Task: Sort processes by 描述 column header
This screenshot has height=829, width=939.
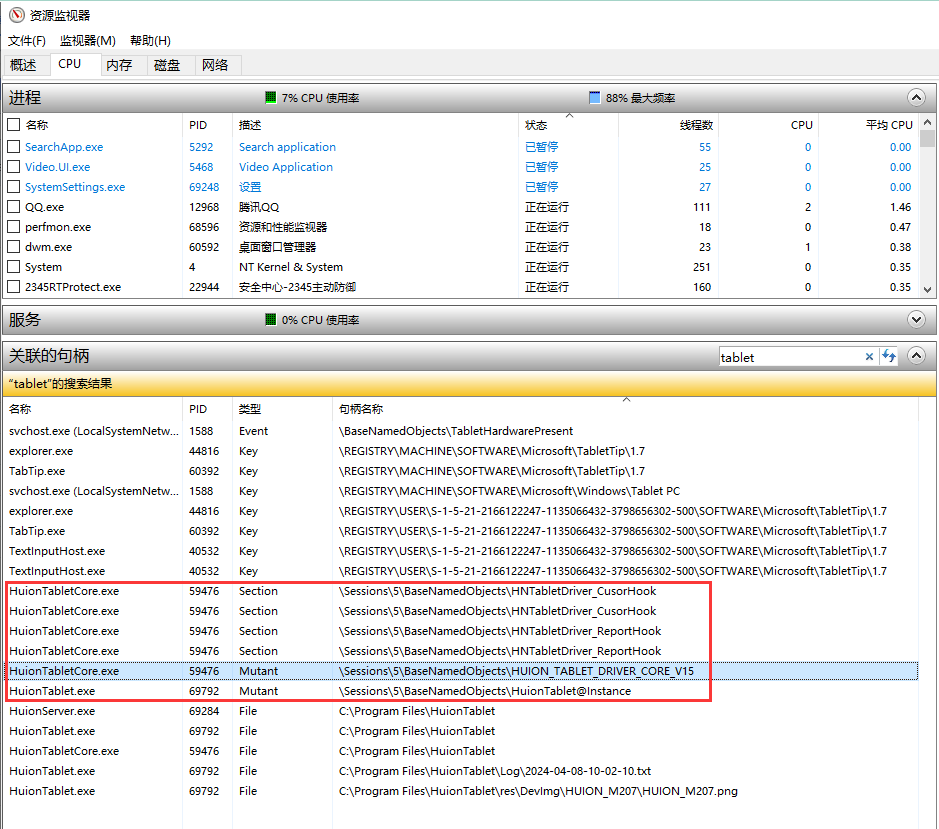Action: coord(375,125)
